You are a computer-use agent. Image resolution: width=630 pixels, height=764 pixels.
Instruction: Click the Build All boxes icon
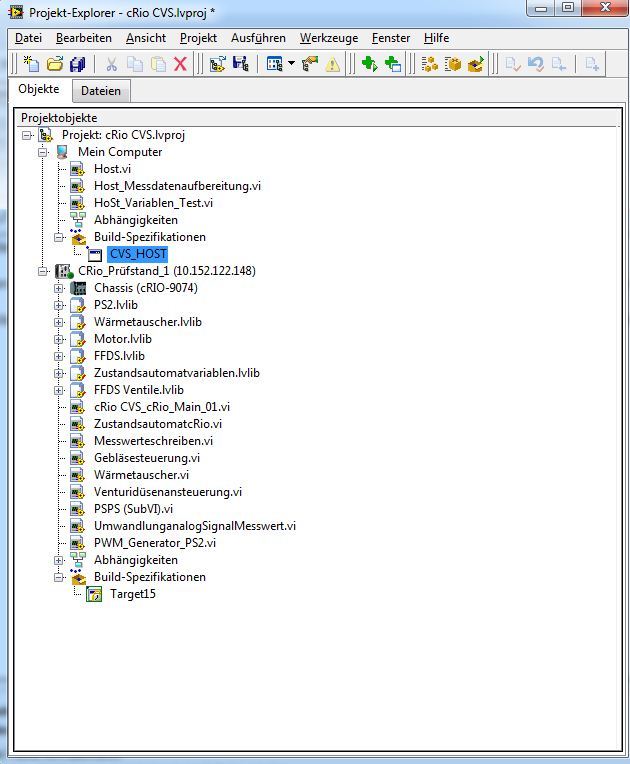coord(429,64)
